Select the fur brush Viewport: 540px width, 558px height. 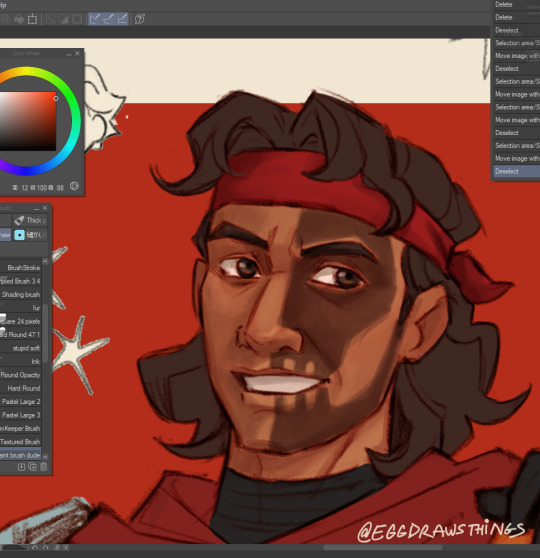tap(21, 308)
